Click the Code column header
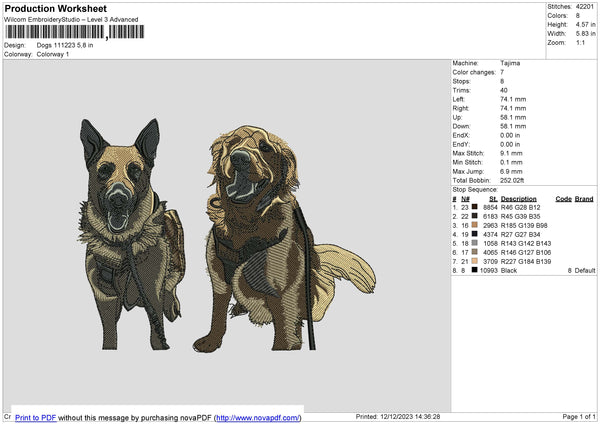This screenshot has width=600, height=424. click(x=563, y=198)
